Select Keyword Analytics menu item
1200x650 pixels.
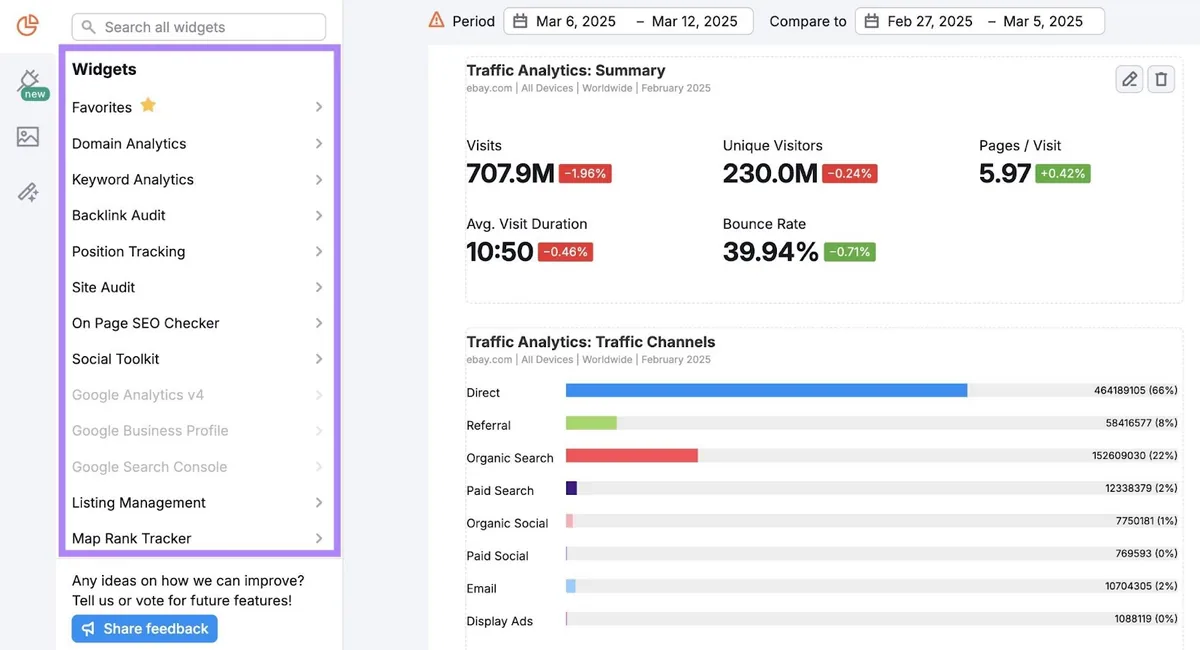click(x=133, y=180)
